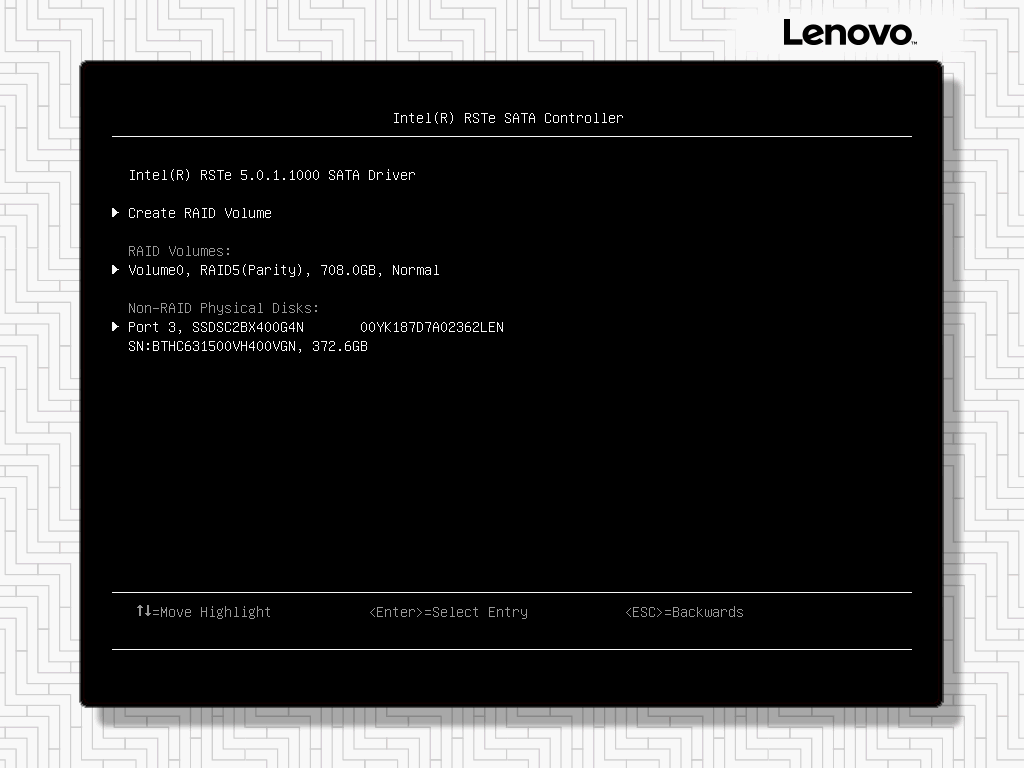Screen dimensions: 1024x768
Task: Expand the Volume0 entry arrow
Action: [x=116, y=270]
